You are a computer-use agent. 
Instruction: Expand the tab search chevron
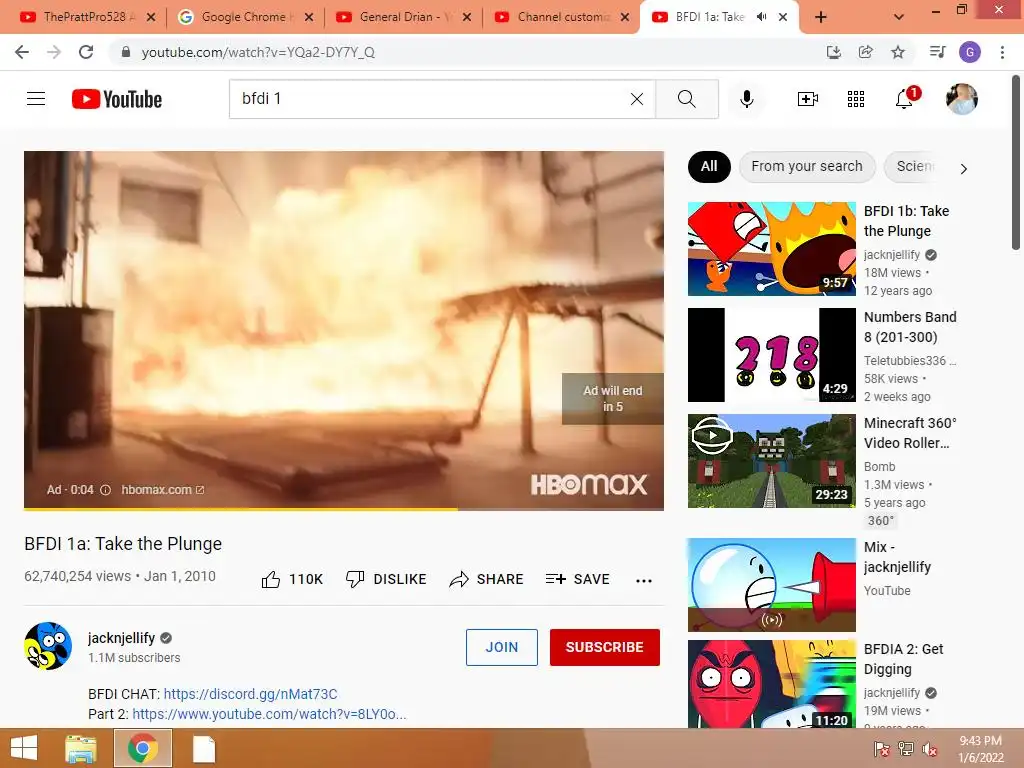pyautogui.click(x=899, y=17)
